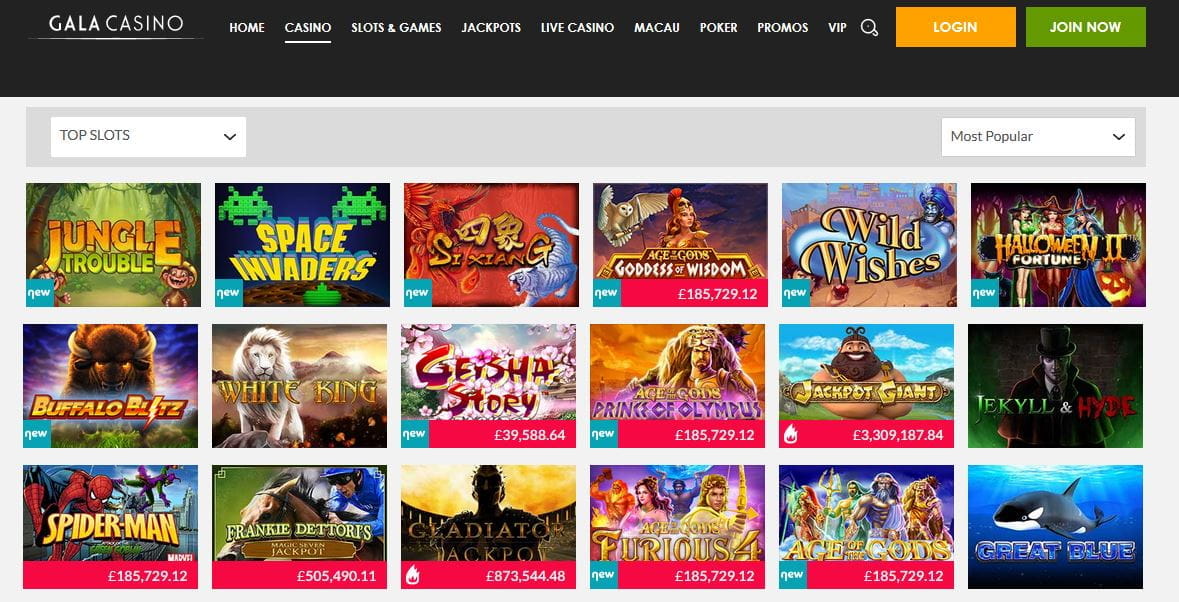The width and height of the screenshot is (1179, 602).
Task: Click flame hot icon on Gladiator Jackpot
Action: pyautogui.click(x=413, y=575)
